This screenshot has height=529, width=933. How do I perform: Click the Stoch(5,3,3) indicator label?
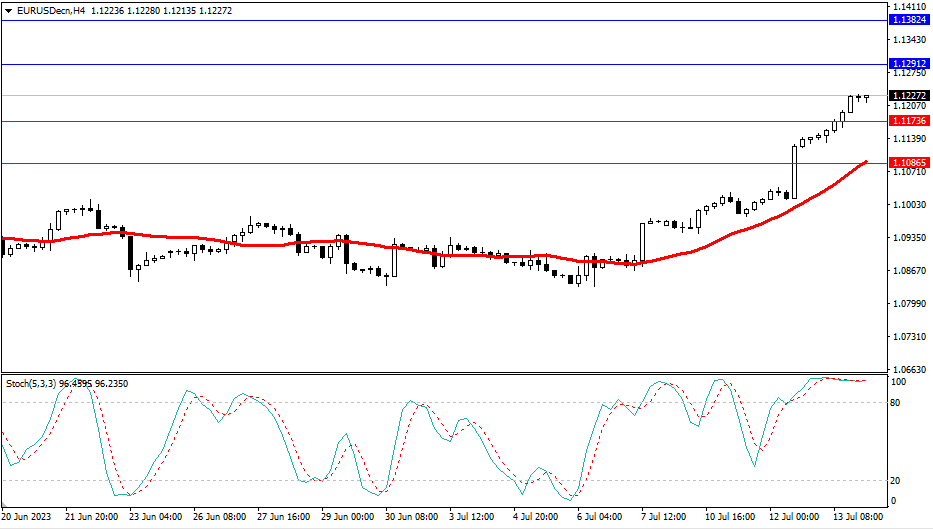click(x=30, y=383)
